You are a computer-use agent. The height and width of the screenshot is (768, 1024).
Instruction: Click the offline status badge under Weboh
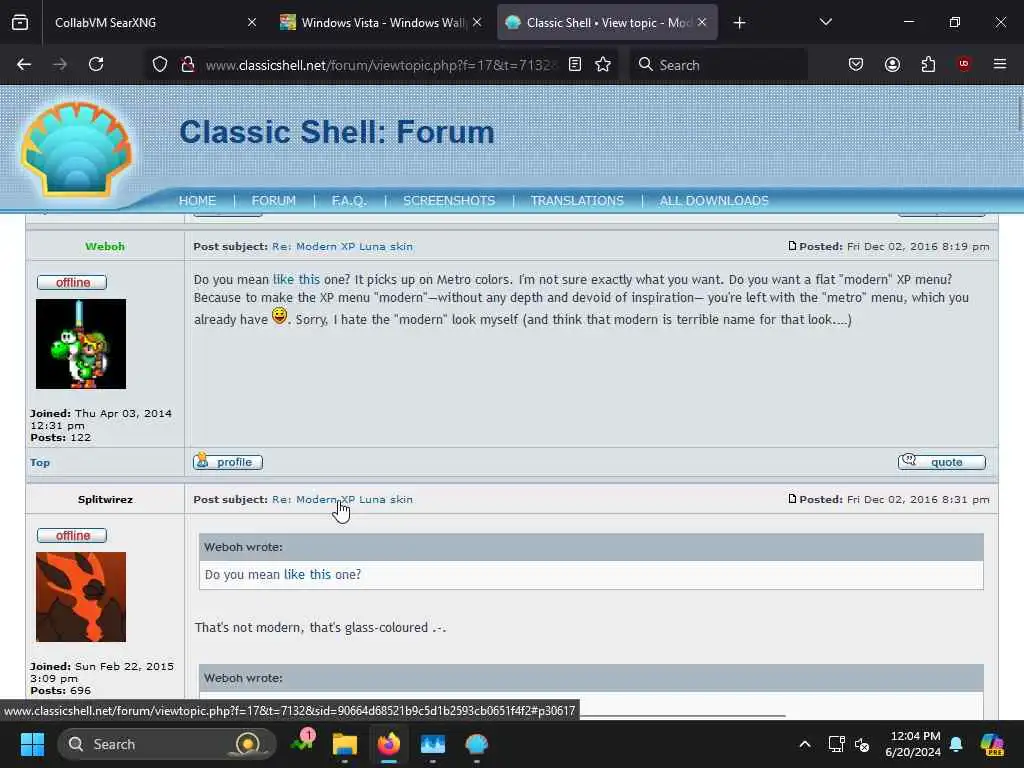[72, 282]
